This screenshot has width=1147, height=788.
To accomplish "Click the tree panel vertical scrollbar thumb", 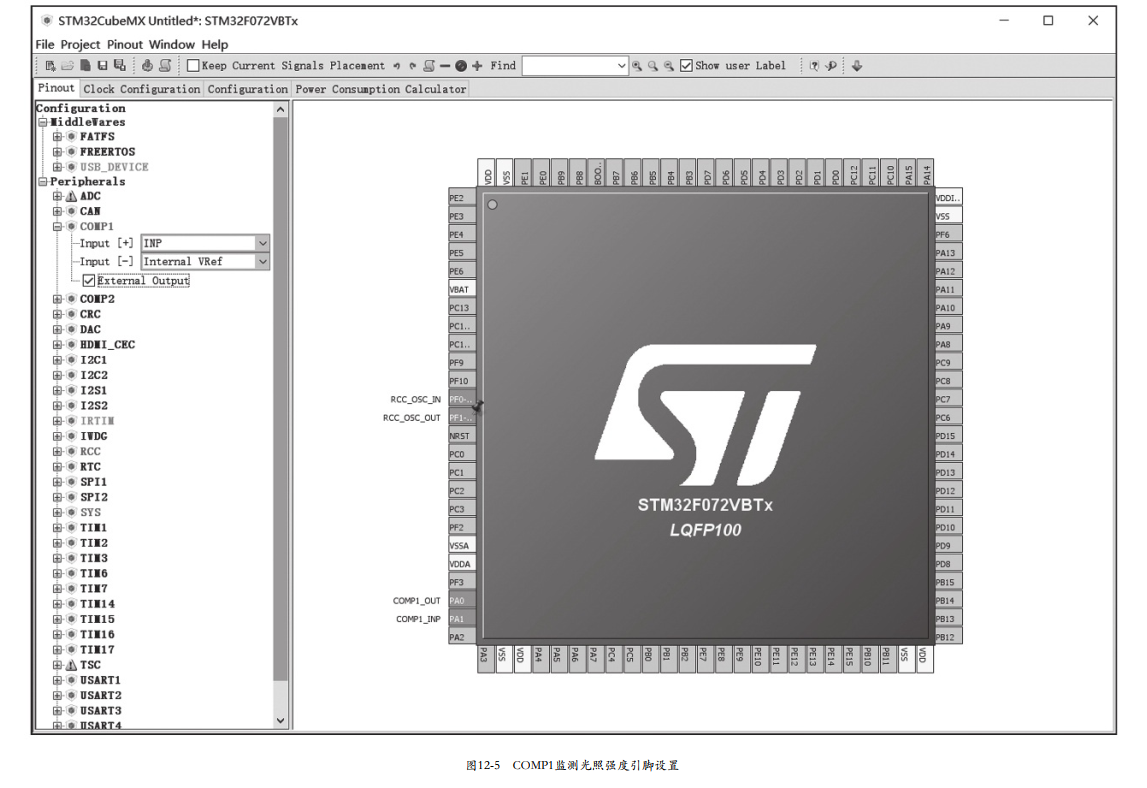I will [x=281, y=399].
